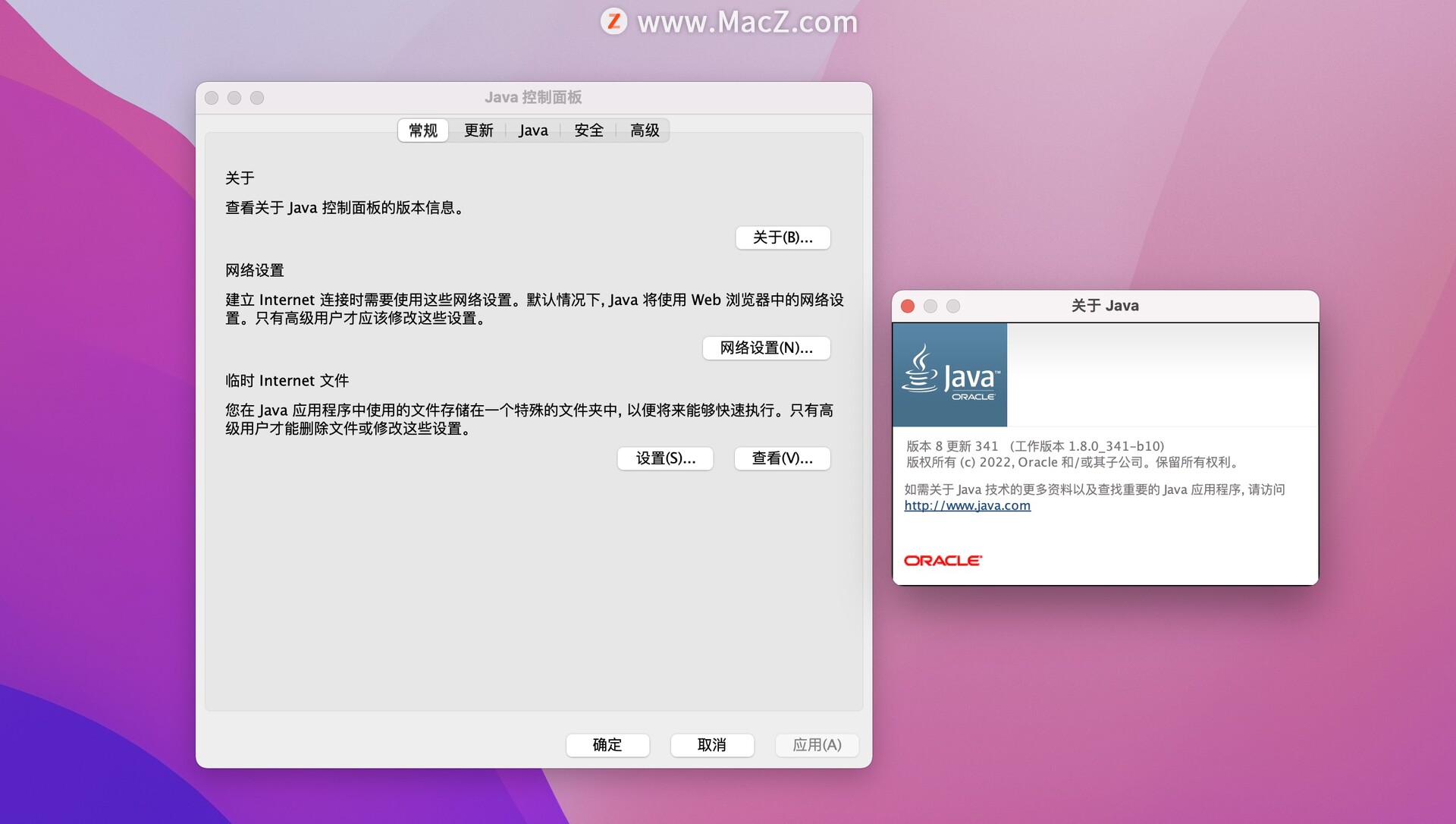Click the 应用(A) button
1456x824 pixels.
click(817, 745)
